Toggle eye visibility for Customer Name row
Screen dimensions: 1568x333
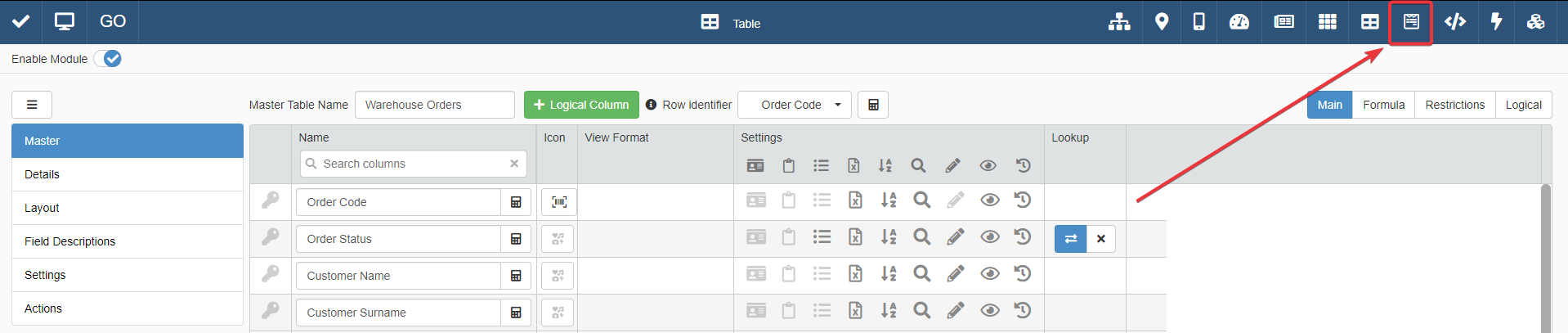989,274
